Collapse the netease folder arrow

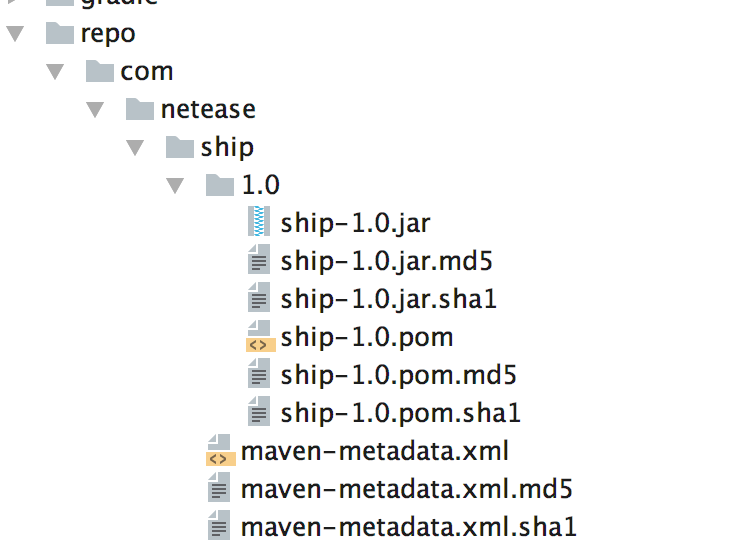[95, 108]
